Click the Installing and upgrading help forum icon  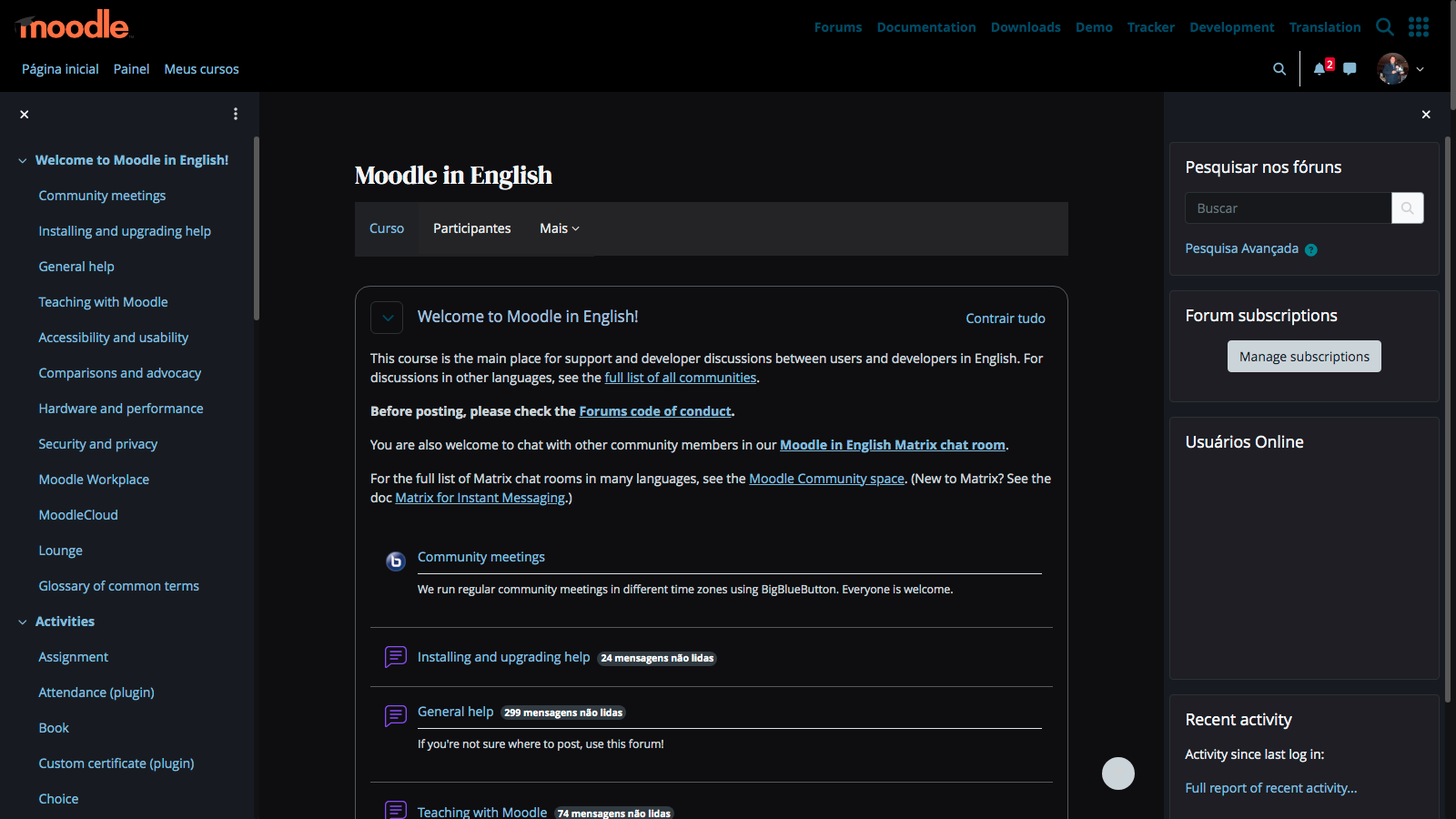395,657
